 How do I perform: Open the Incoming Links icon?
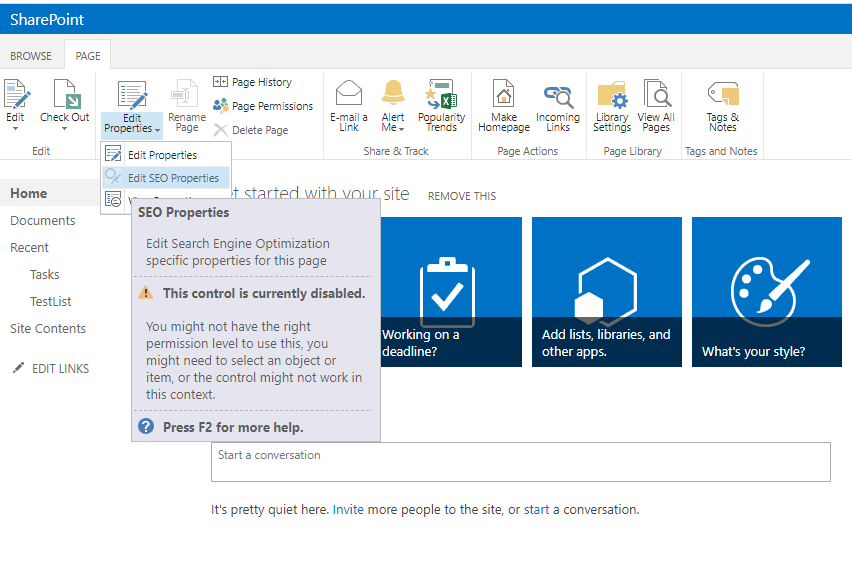tap(558, 97)
